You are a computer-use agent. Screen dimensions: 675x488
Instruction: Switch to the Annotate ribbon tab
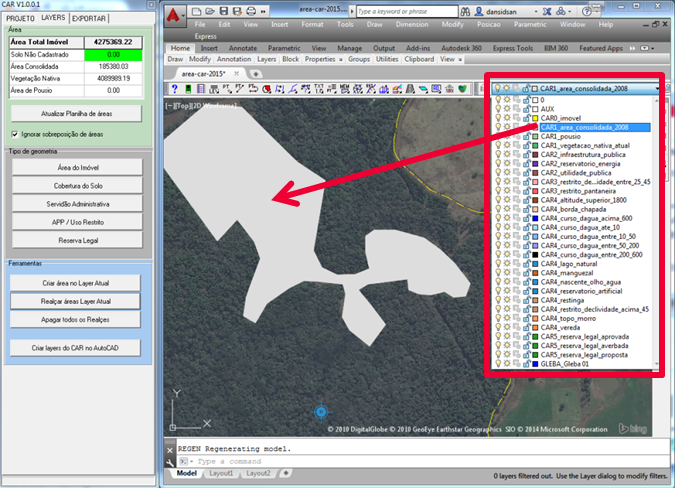pos(243,48)
